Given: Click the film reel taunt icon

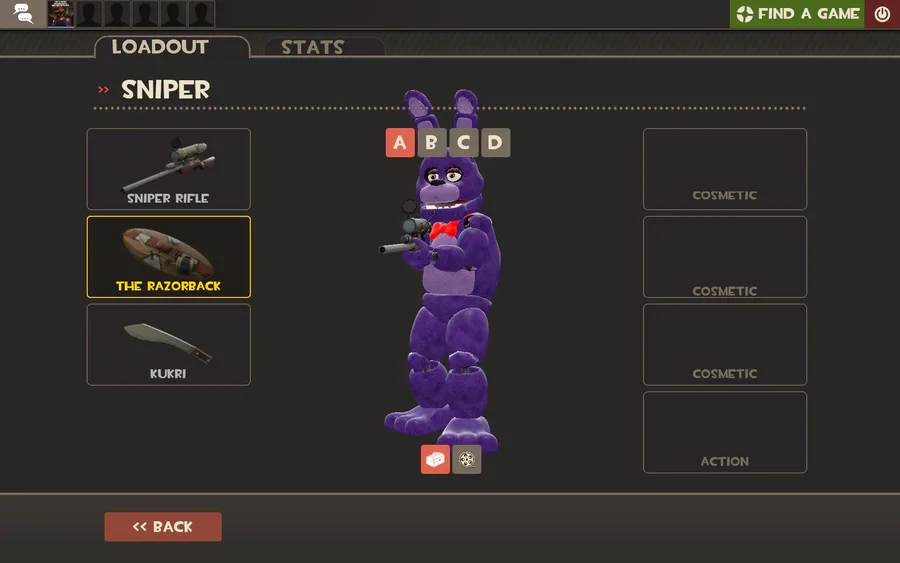Looking at the screenshot, I should 467,459.
